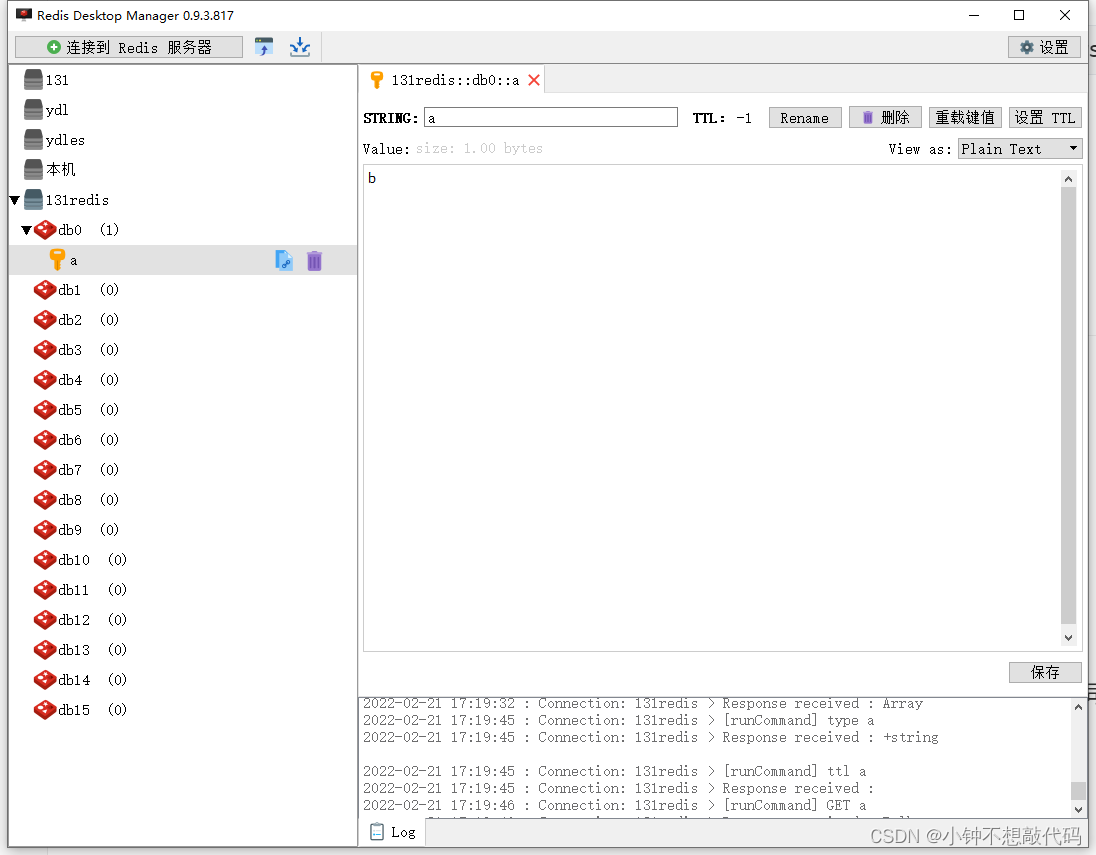Click the 131redis server icon
Image resolution: width=1096 pixels, height=855 pixels.
33,200
